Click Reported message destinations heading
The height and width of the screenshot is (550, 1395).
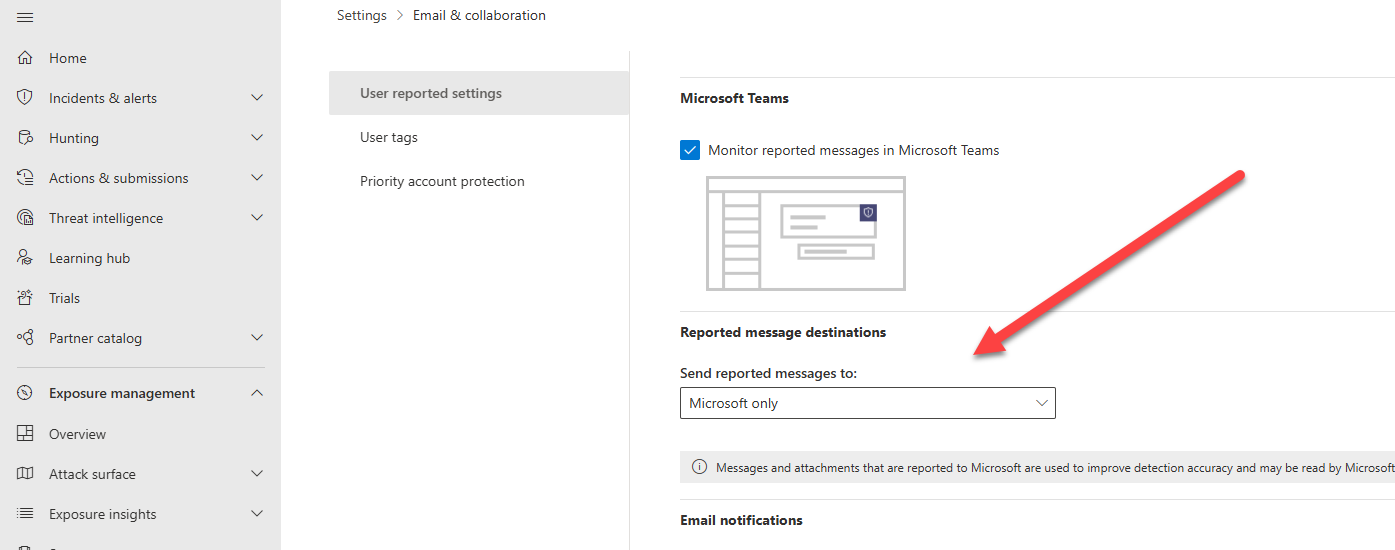click(783, 332)
